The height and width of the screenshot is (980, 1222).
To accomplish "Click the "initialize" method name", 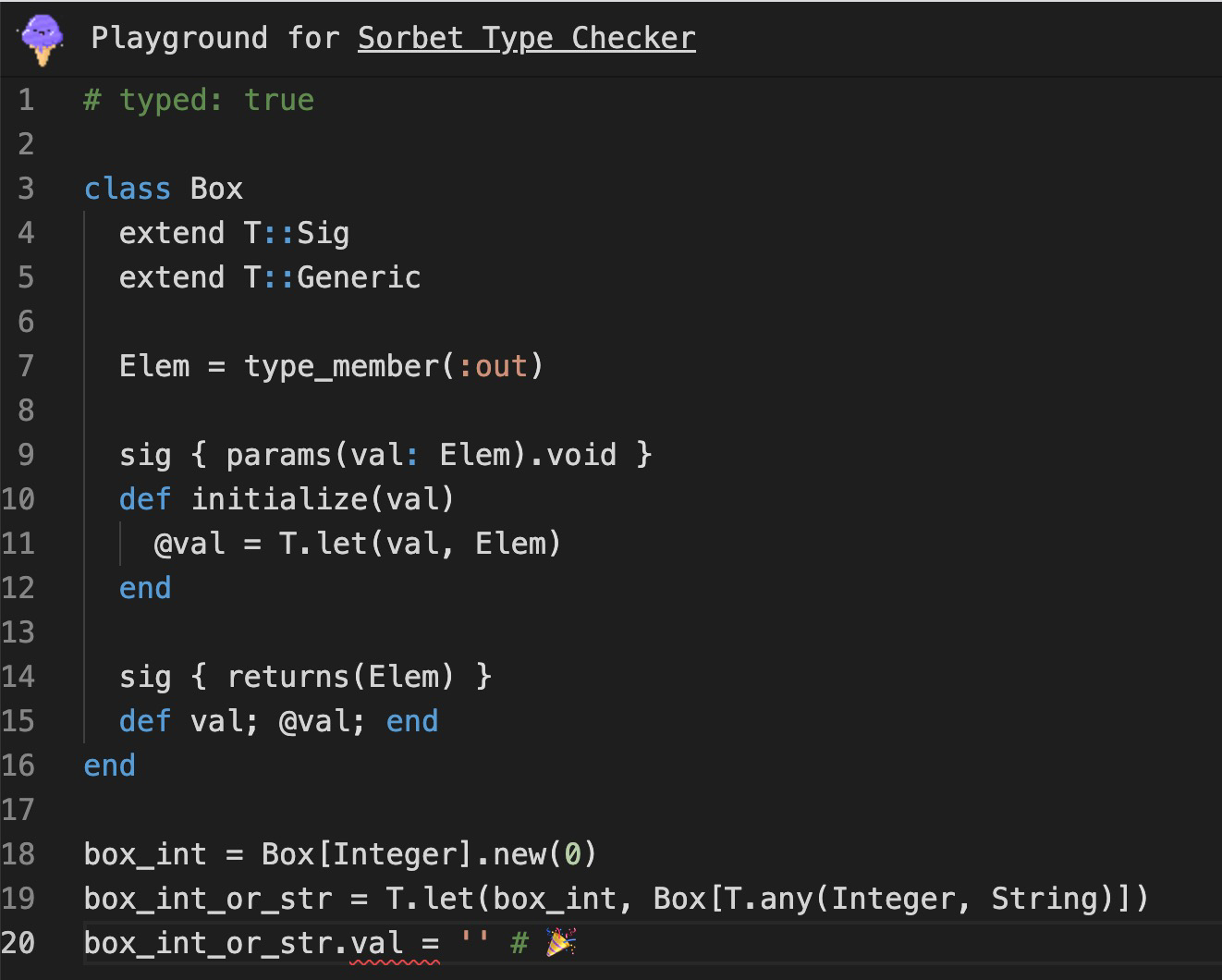I will tap(279, 499).
